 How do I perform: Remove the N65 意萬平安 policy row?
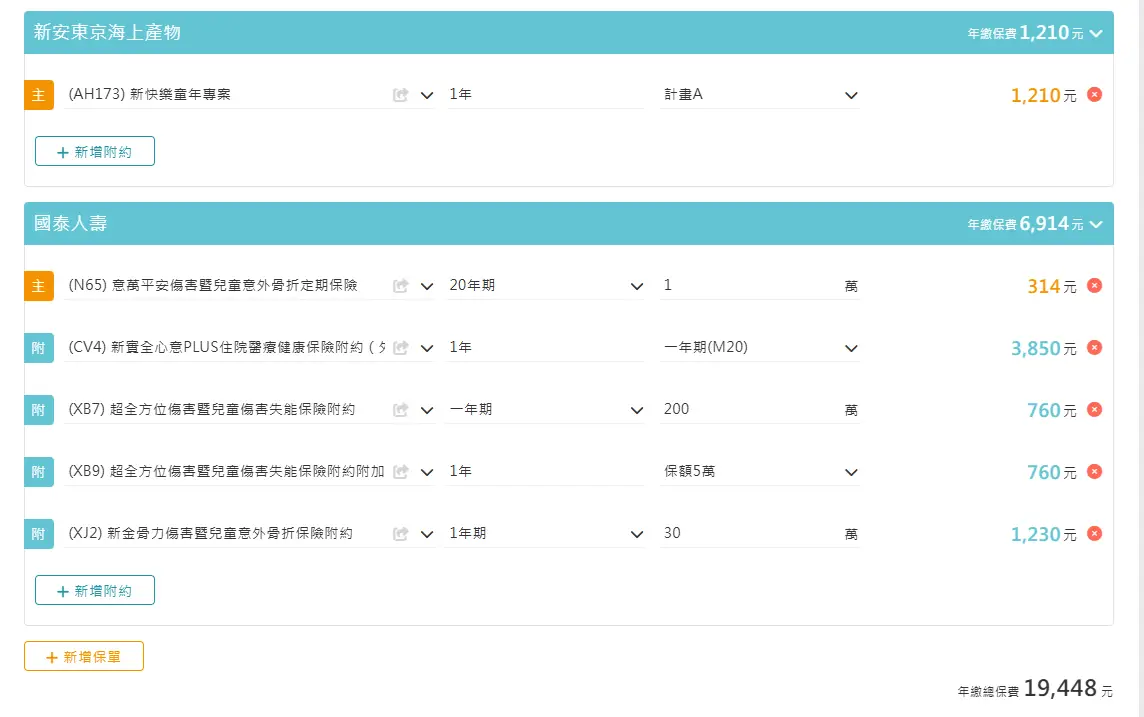click(x=1094, y=286)
